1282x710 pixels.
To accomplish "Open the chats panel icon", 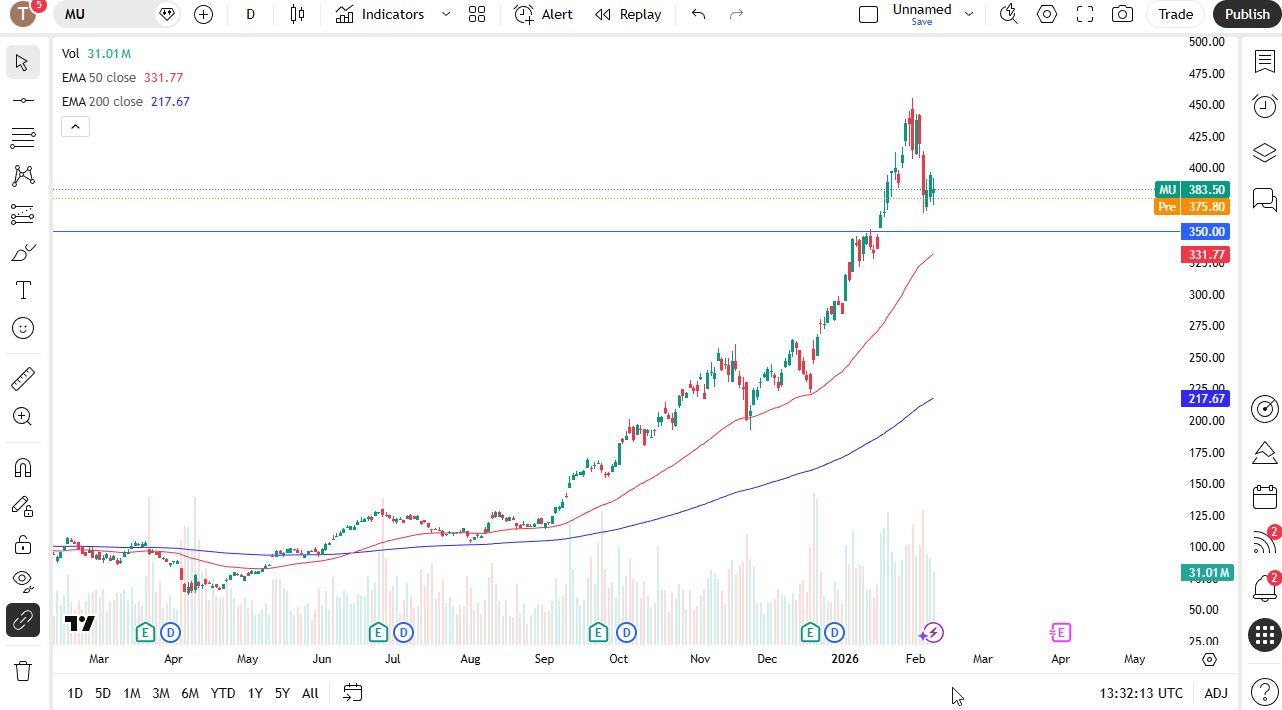I will coord(1265,200).
